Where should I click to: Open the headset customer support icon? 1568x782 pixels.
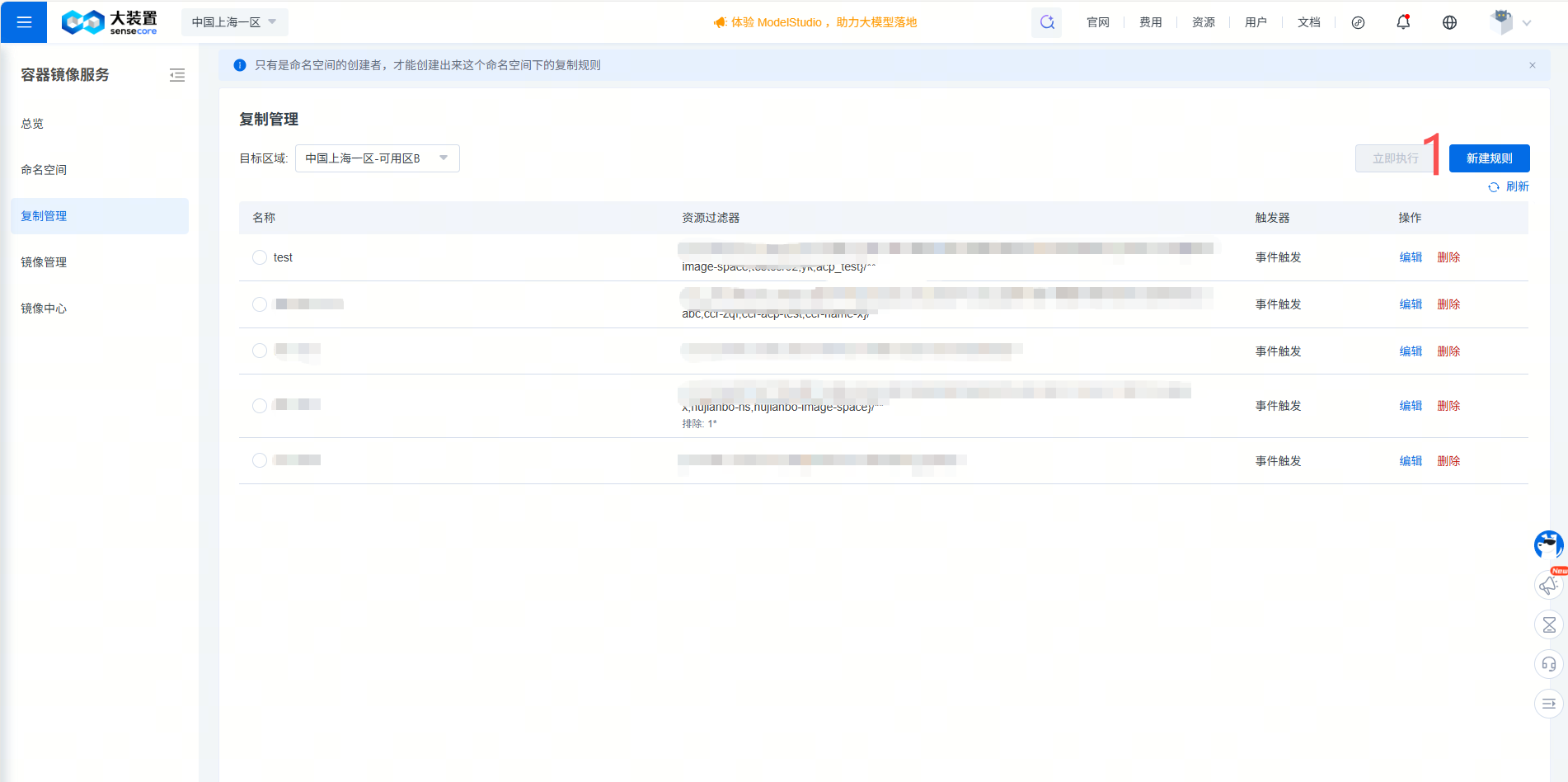pyautogui.click(x=1548, y=664)
